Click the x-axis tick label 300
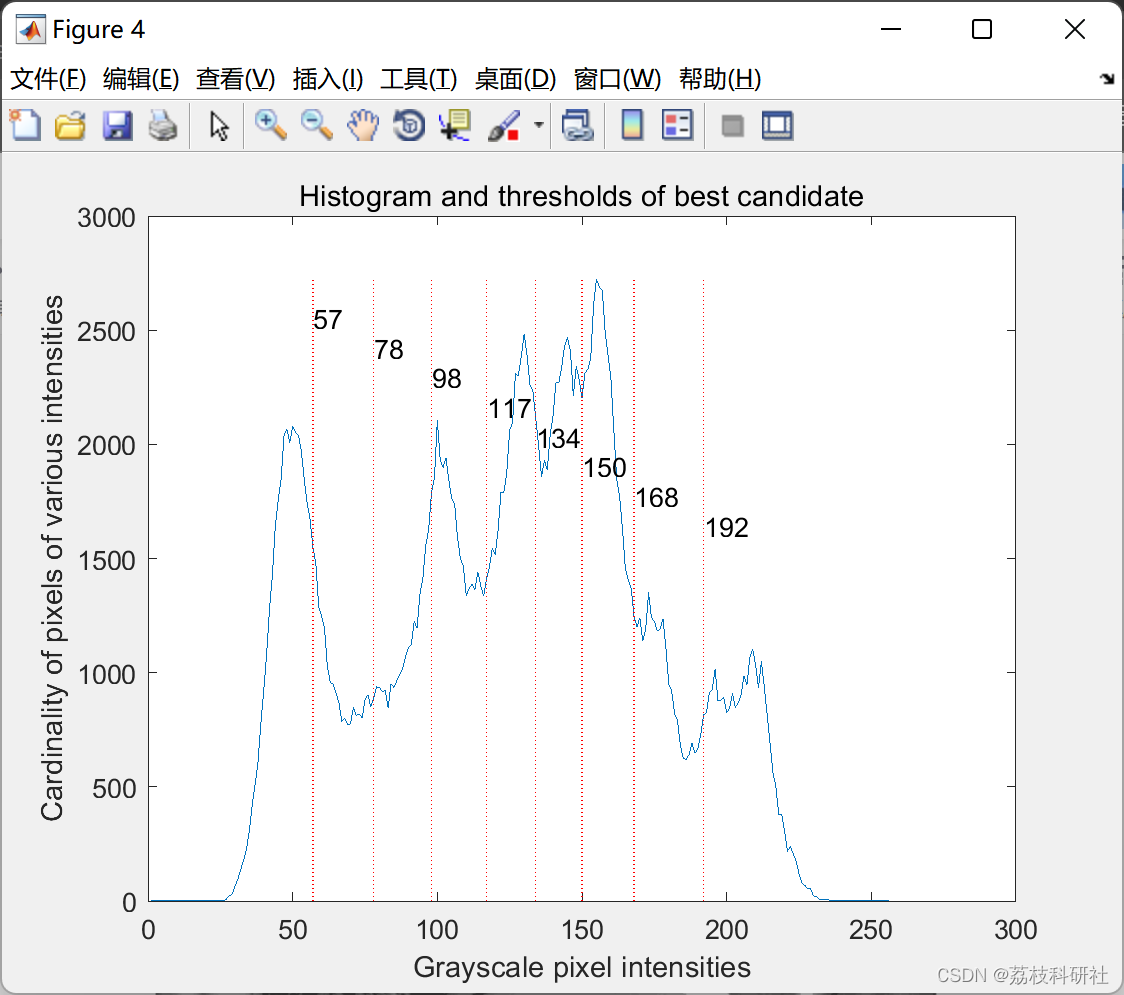The width and height of the screenshot is (1124, 995). (x=1016, y=930)
